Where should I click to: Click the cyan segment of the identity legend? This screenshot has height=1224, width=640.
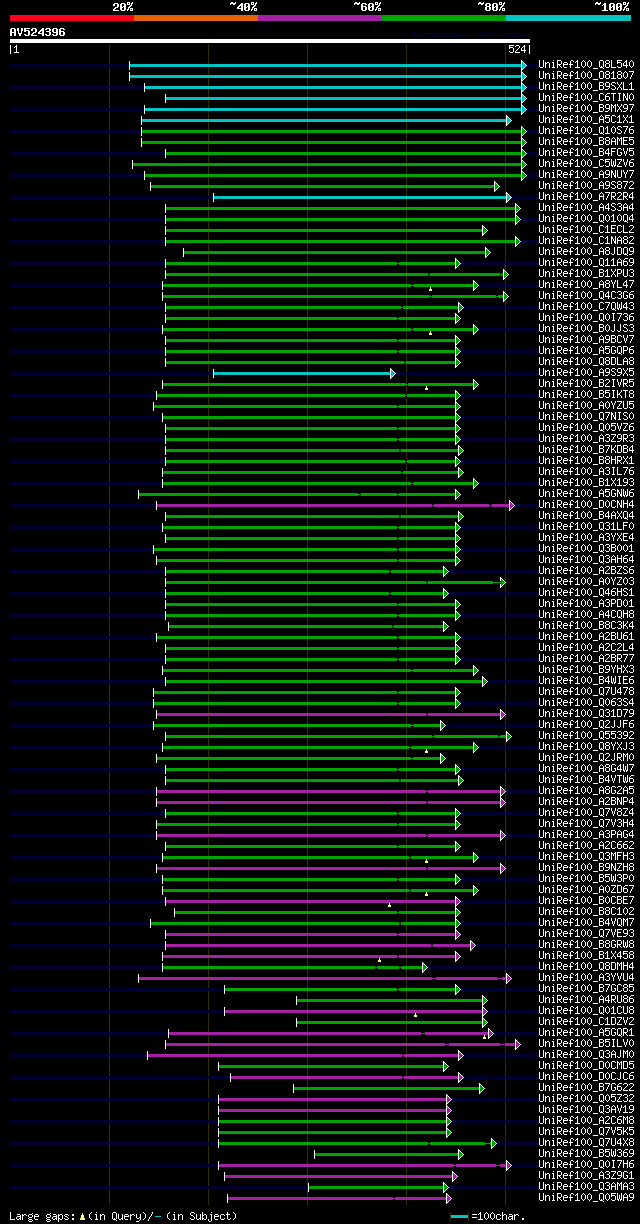pyautogui.click(x=568, y=18)
